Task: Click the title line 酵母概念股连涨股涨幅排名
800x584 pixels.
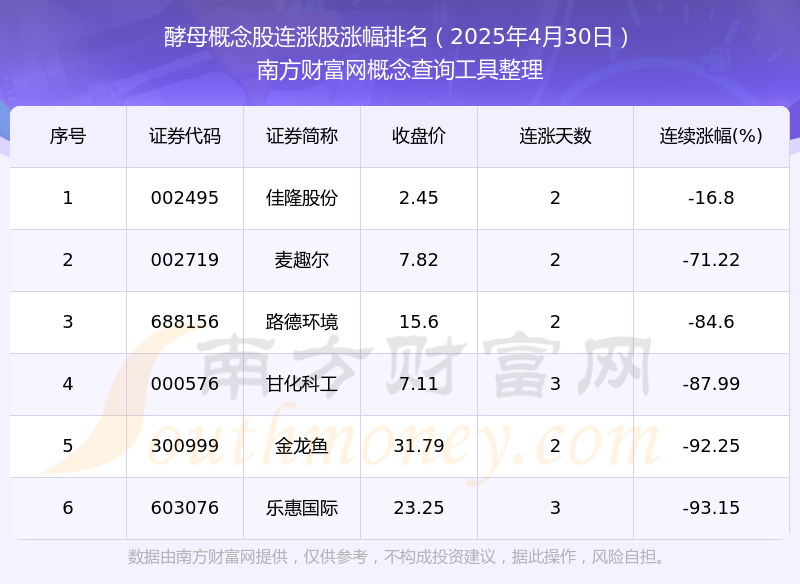Action: 296,37
